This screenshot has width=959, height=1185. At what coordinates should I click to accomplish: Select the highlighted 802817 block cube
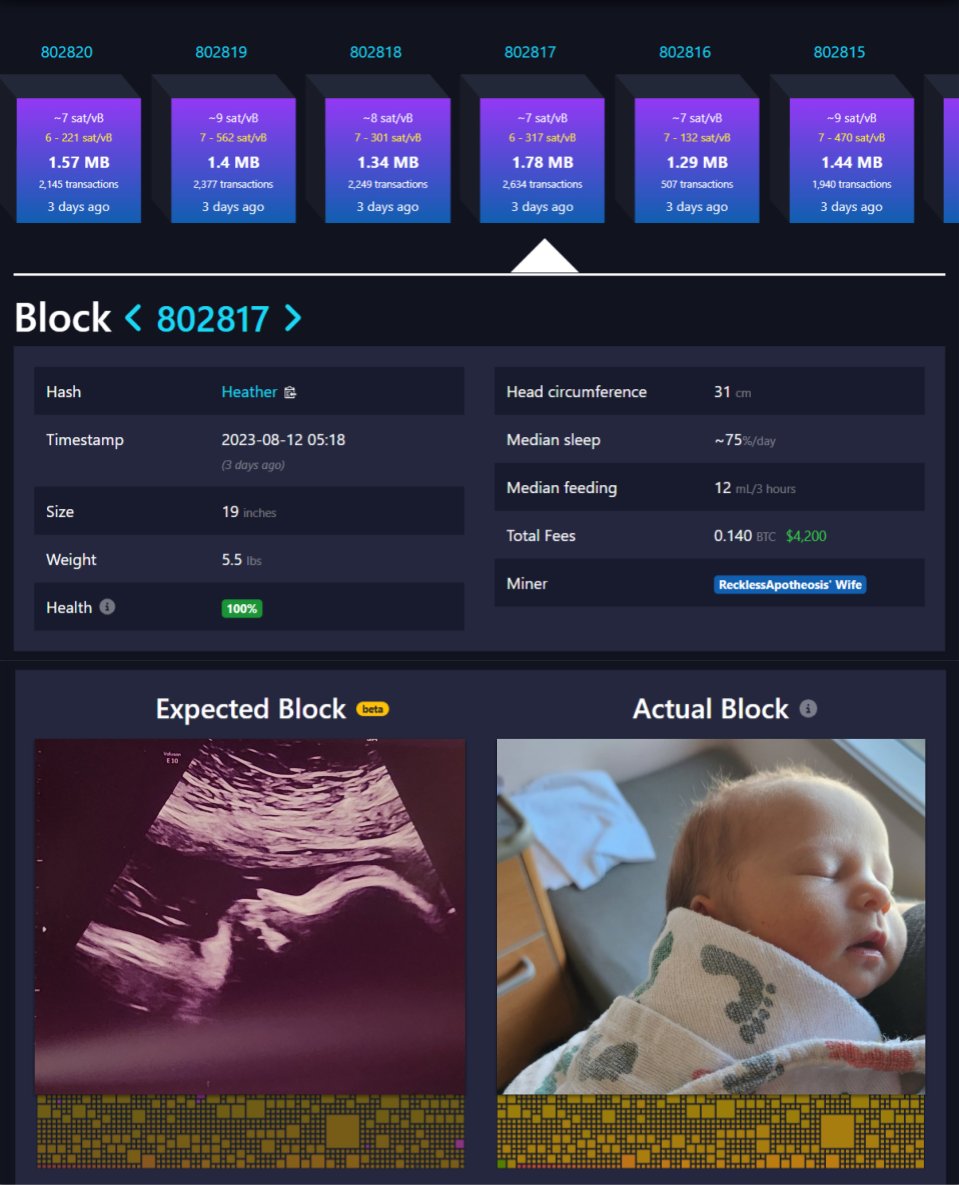pos(542,160)
